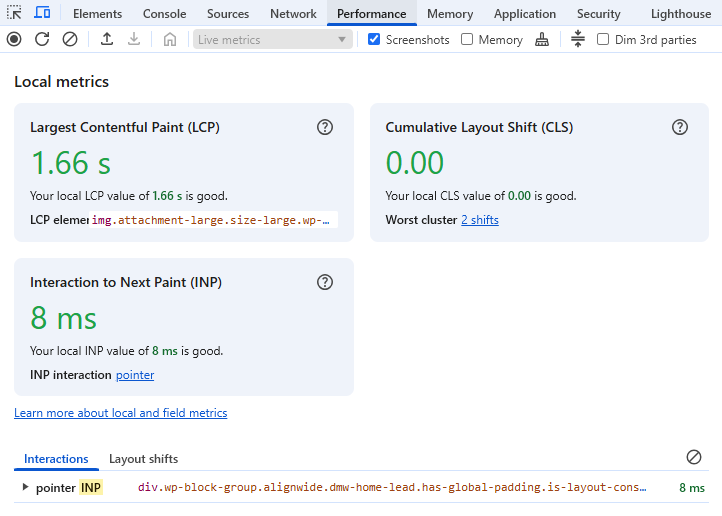Open the CLS help question icon
722x516 pixels.
point(680,127)
